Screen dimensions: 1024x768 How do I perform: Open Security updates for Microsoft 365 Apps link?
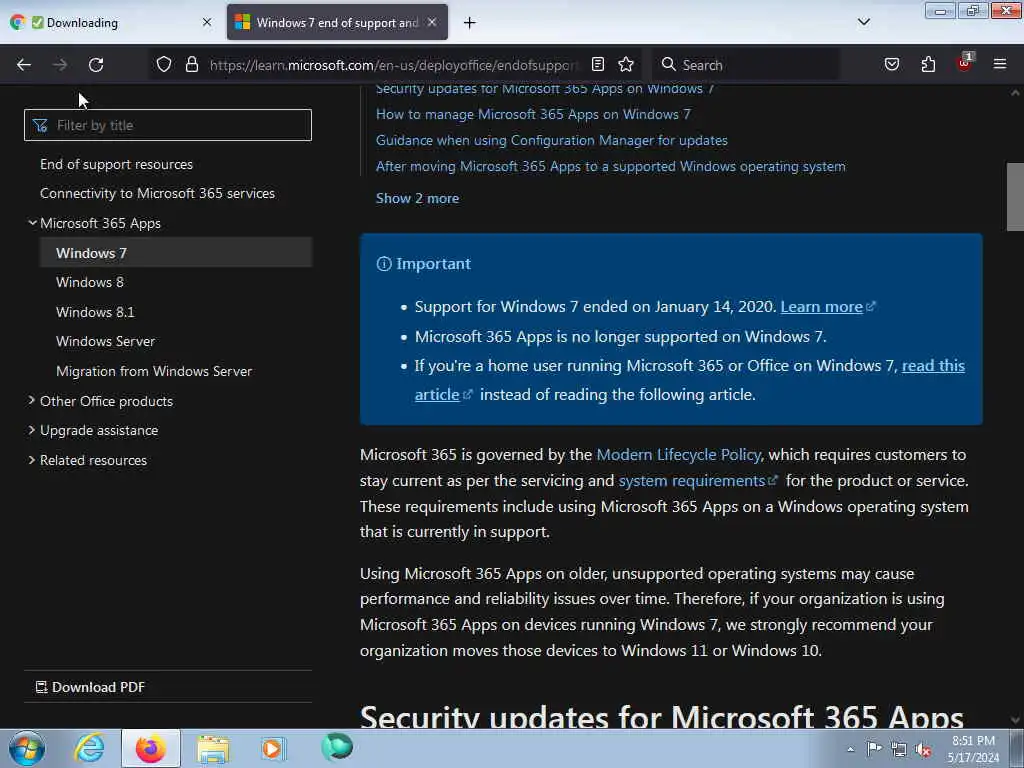[x=545, y=89]
